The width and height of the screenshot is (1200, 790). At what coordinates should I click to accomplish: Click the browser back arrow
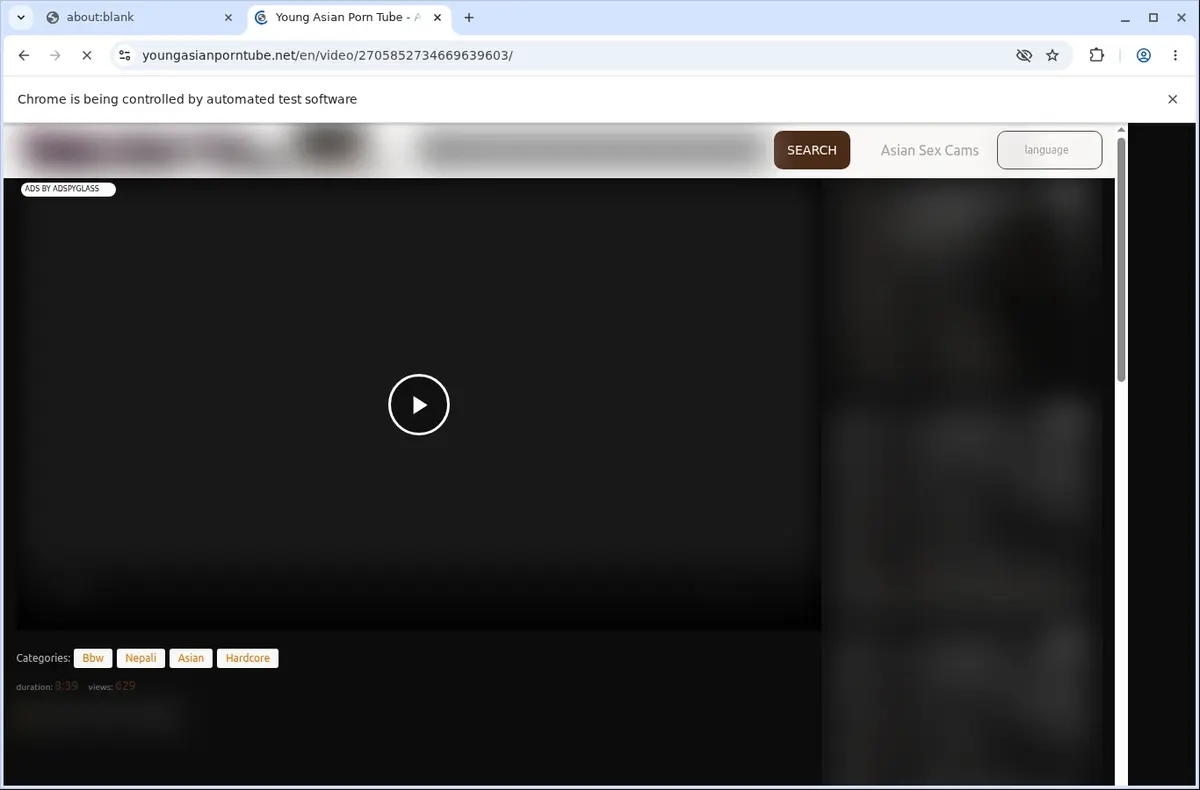(24, 56)
